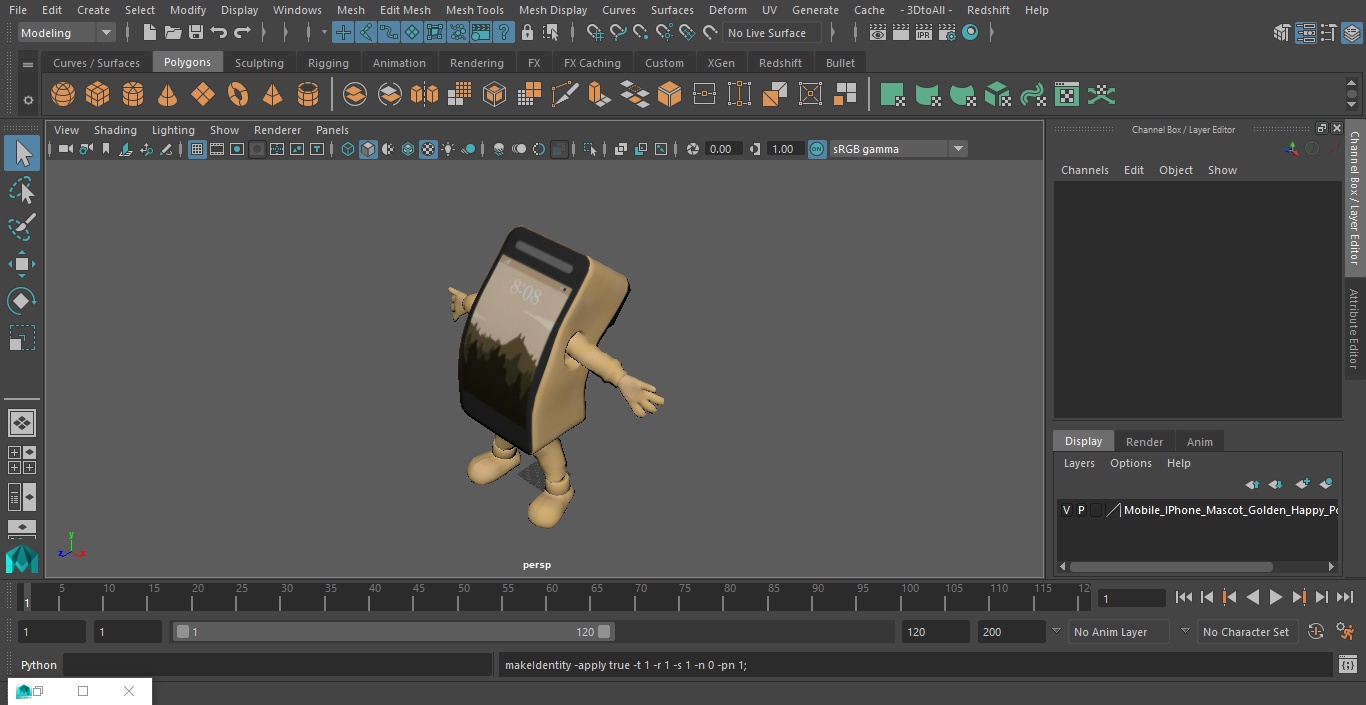Toggle the viewport grid display
Screen dimensions: 1366x705
click(197, 149)
